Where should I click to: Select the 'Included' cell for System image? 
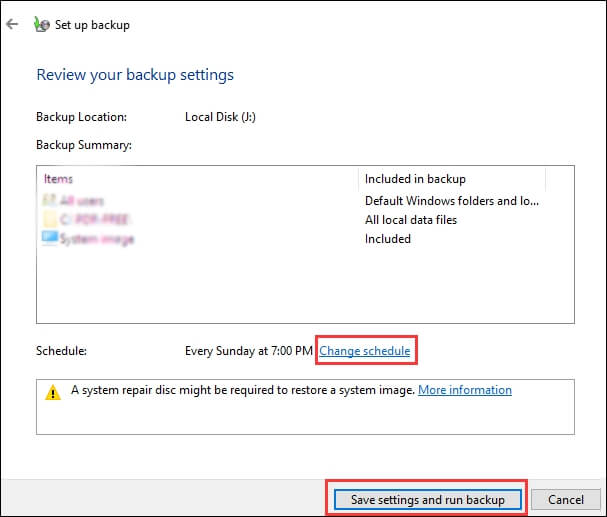point(388,239)
